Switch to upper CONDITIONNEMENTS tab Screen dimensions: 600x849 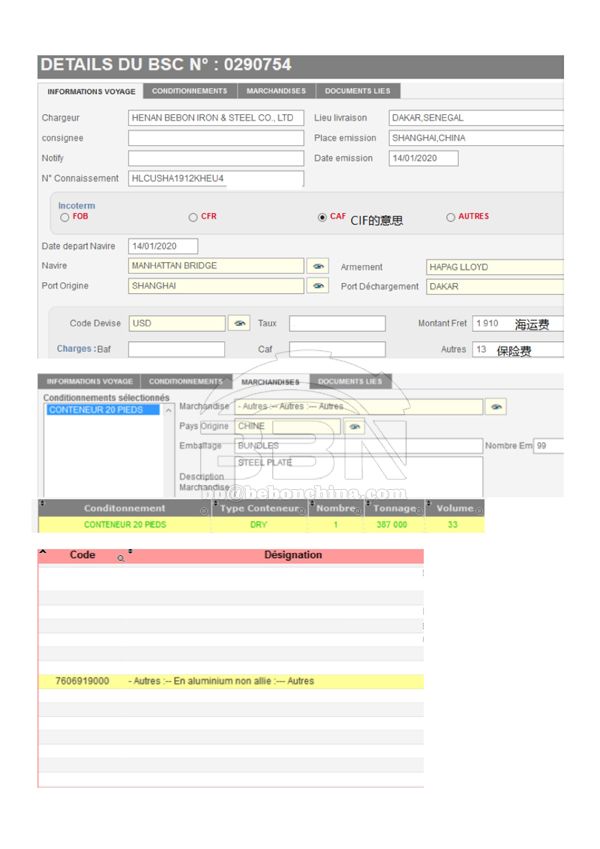click(190, 91)
